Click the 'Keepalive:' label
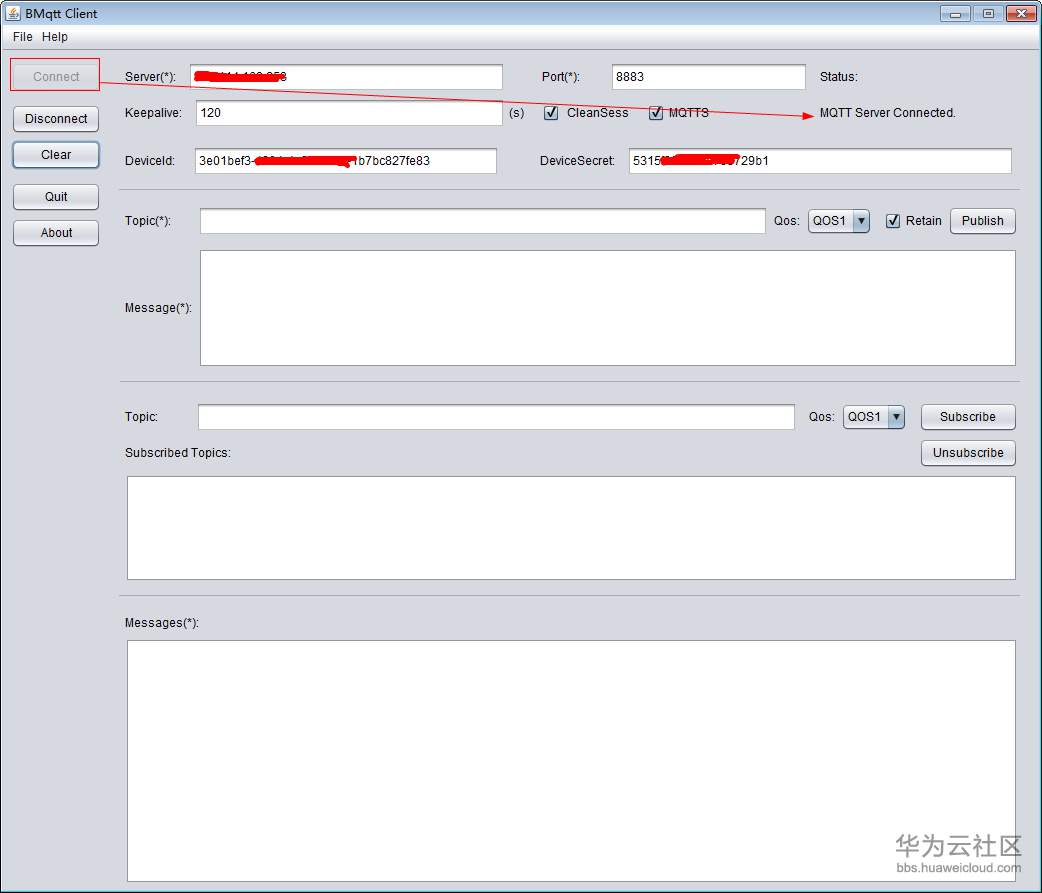This screenshot has width=1042, height=893. (153, 113)
